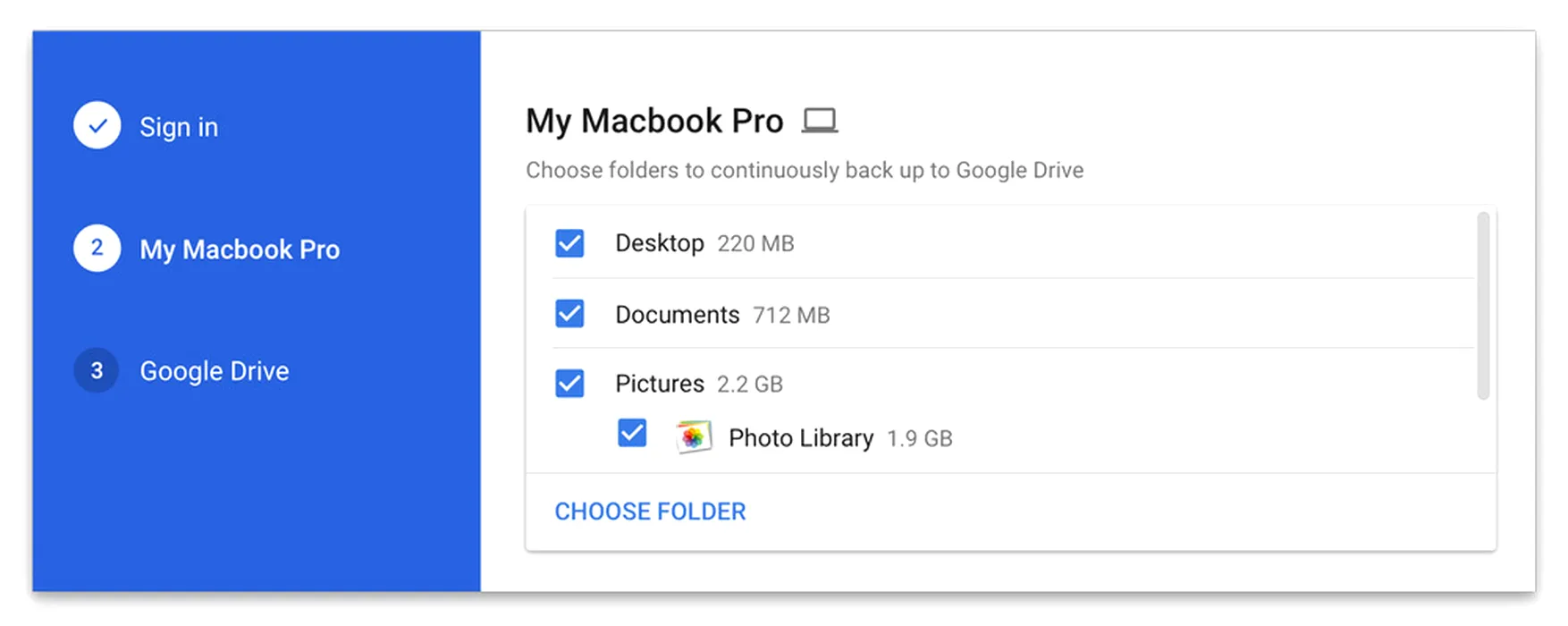The width and height of the screenshot is (1568, 626).
Task: Deselect the Photo Library checkbox
Action: tap(632, 434)
